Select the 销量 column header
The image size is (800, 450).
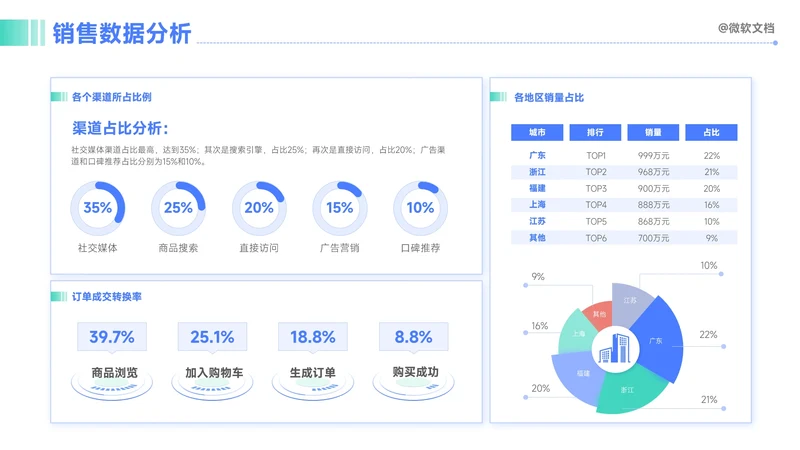(x=653, y=132)
